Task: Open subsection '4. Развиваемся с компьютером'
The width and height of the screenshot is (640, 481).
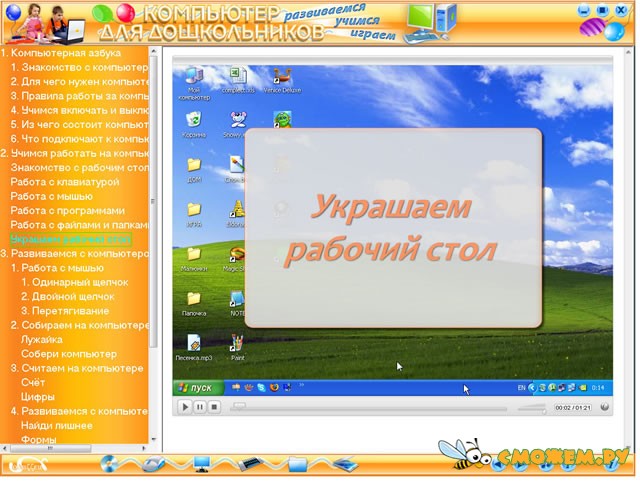Action: pyautogui.click(x=79, y=411)
